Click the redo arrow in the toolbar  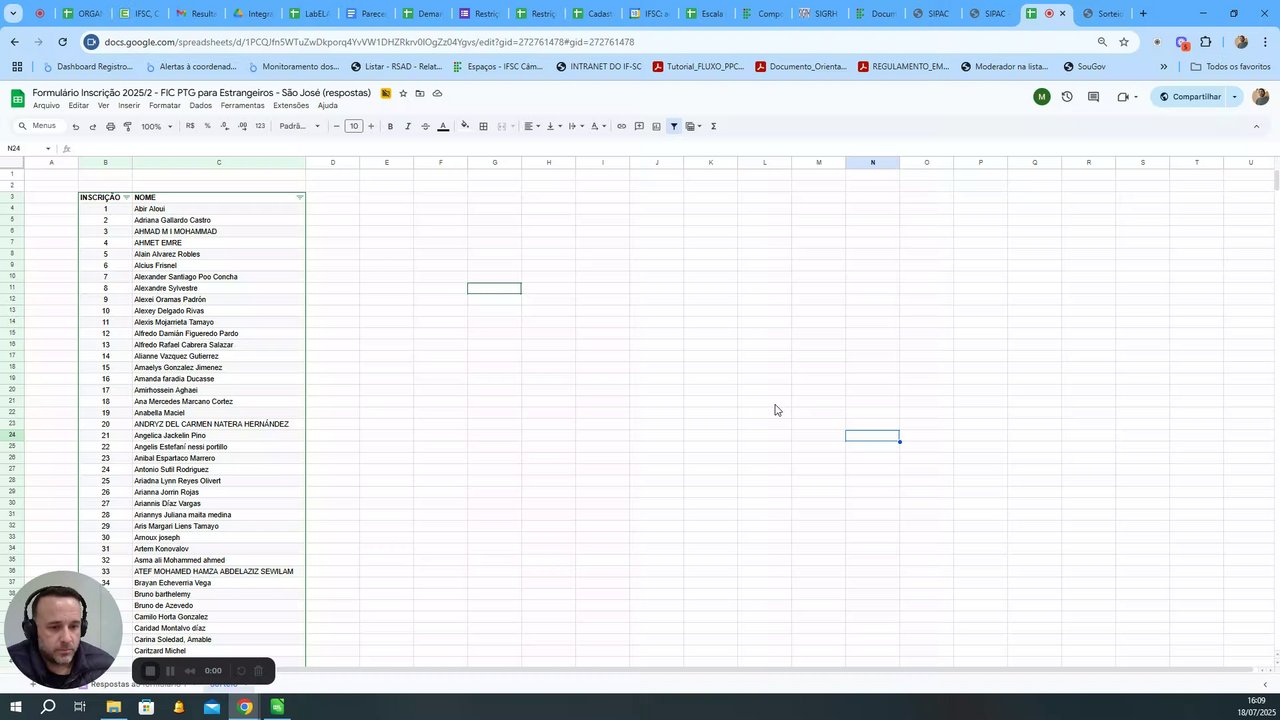(93, 126)
